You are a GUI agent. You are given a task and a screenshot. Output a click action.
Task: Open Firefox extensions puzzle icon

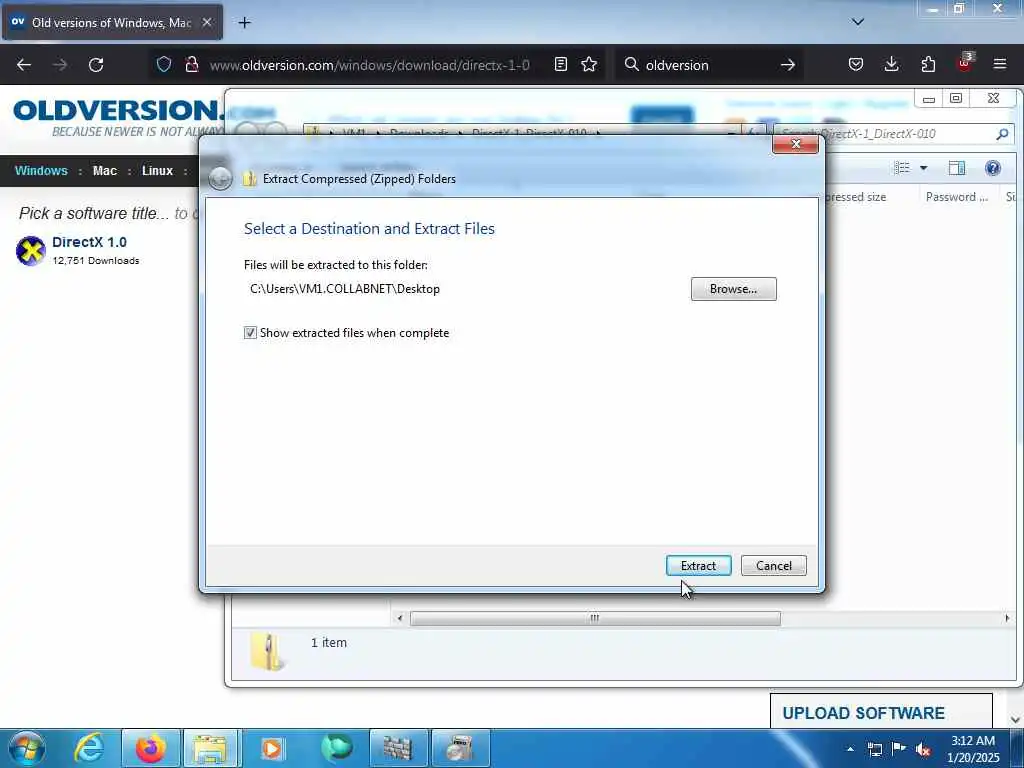[x=928, y=64]
